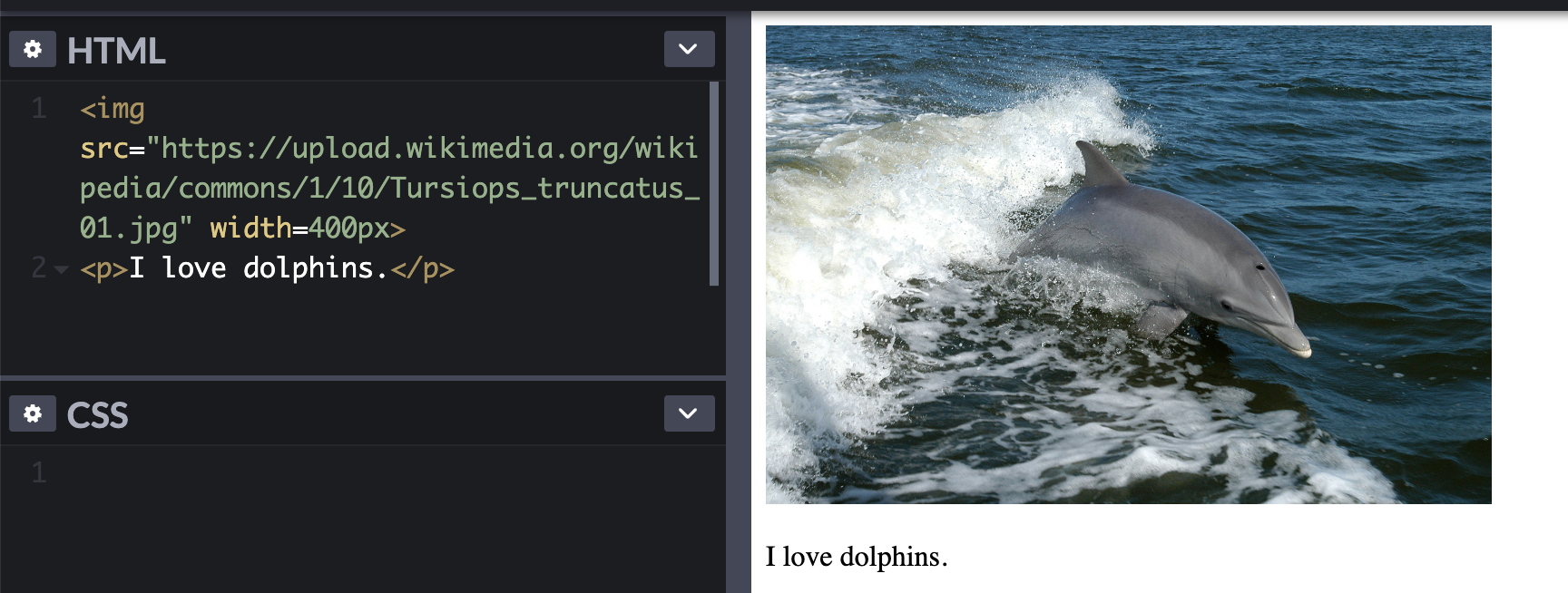Click the closing </p> tag
The width and height of the screenshot is (1568, 593).
click(x=422, y=268)
